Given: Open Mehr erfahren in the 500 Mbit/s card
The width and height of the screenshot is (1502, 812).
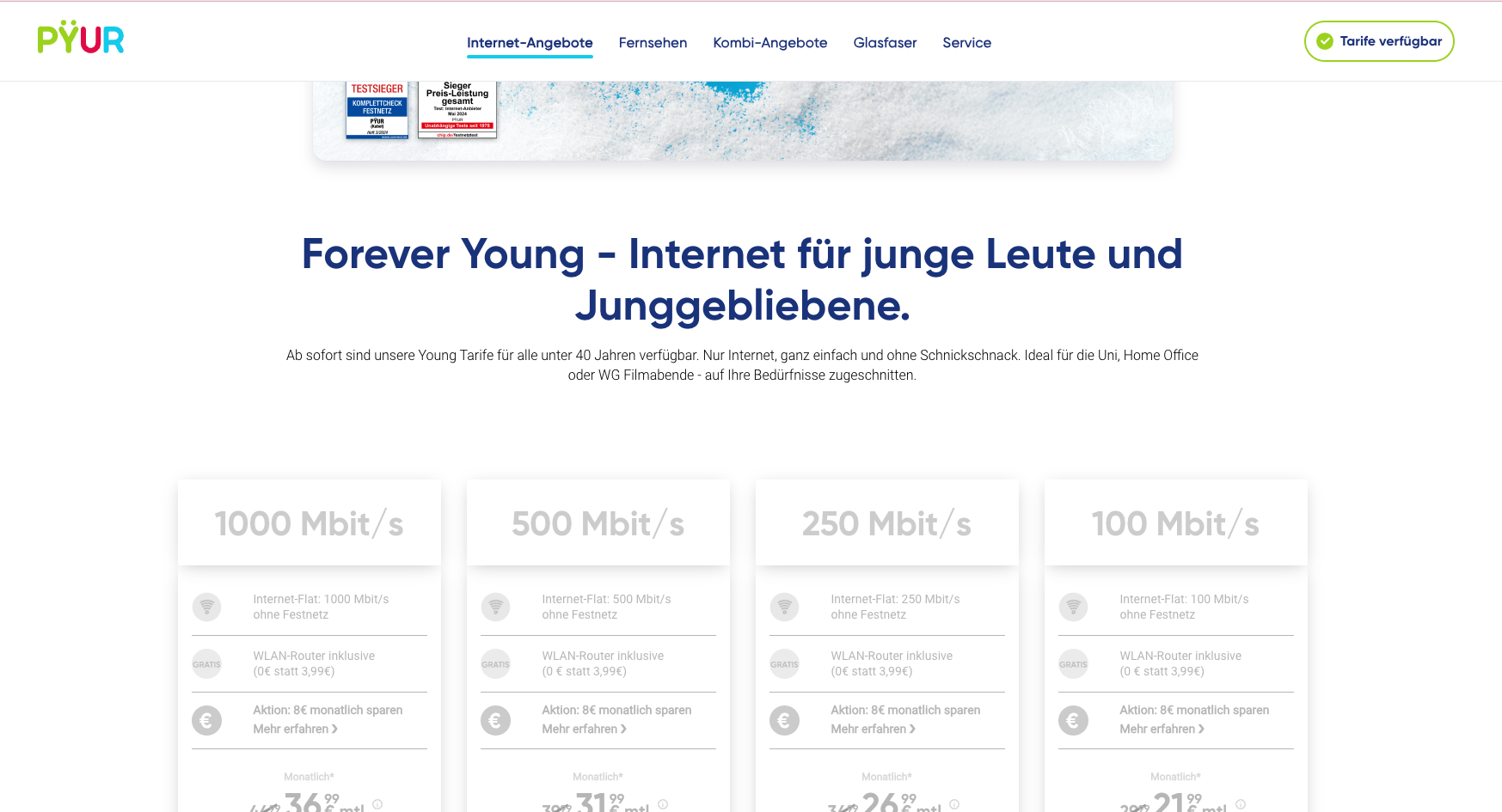Looking at the screenshot, I should [584, 729].
